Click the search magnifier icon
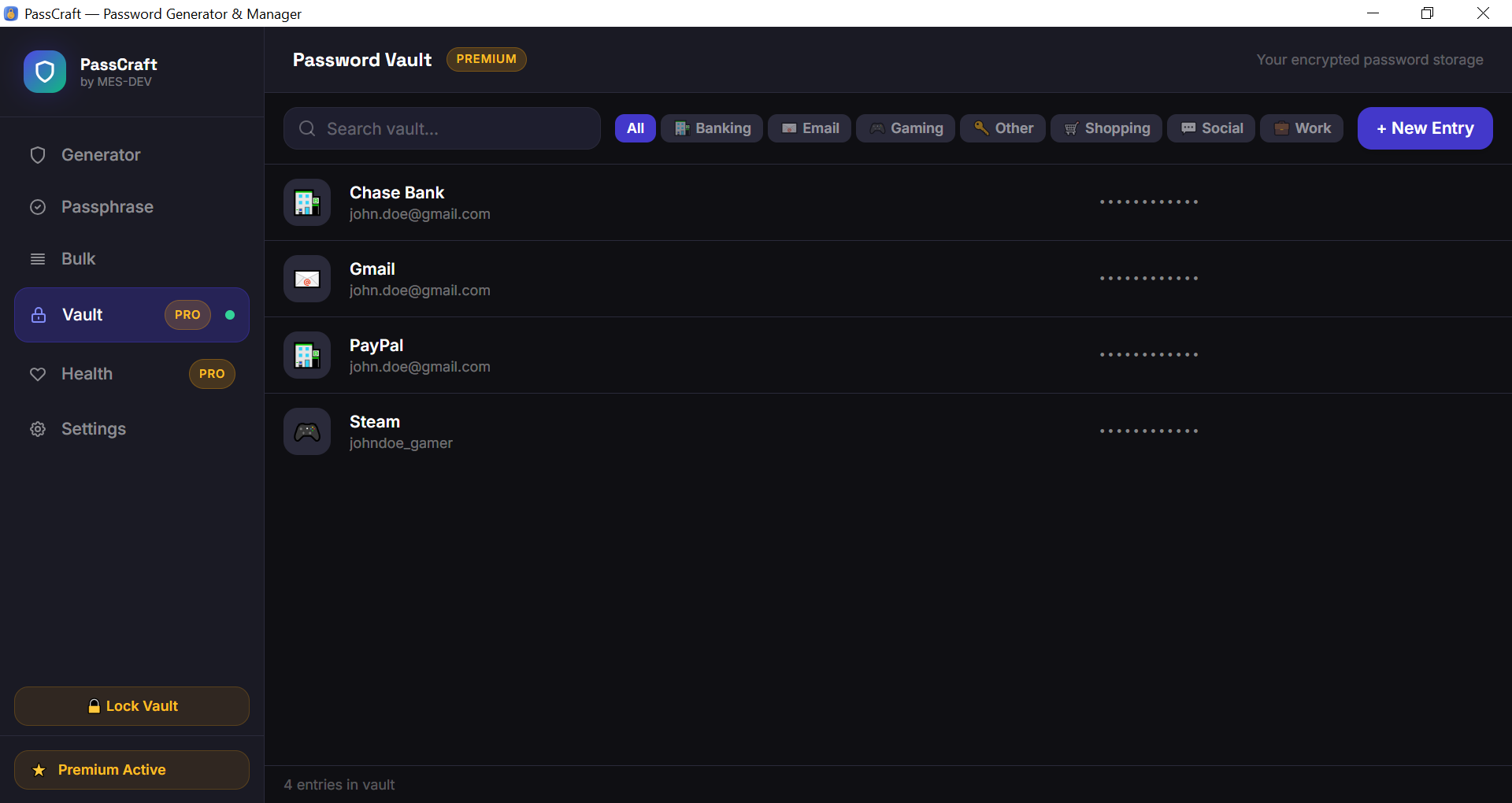This screenshot has height=803, width=1512. click(x=307, y=128)
